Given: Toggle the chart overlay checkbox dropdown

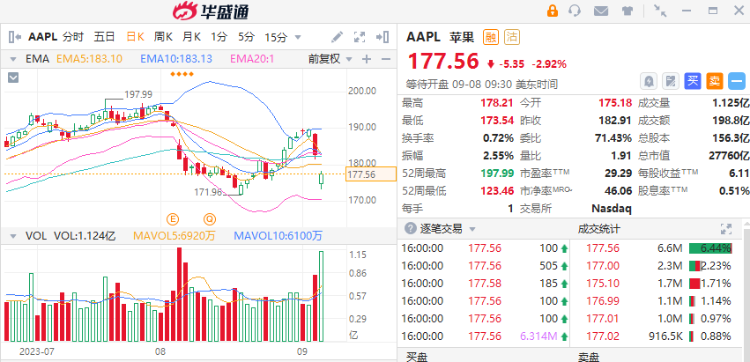Looking at the screenshot, I should coord(13,77).
